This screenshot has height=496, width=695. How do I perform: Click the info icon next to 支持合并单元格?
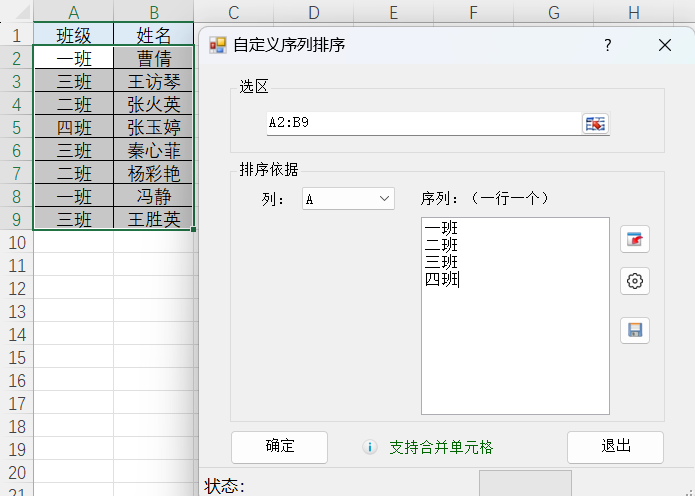point(370,447)
